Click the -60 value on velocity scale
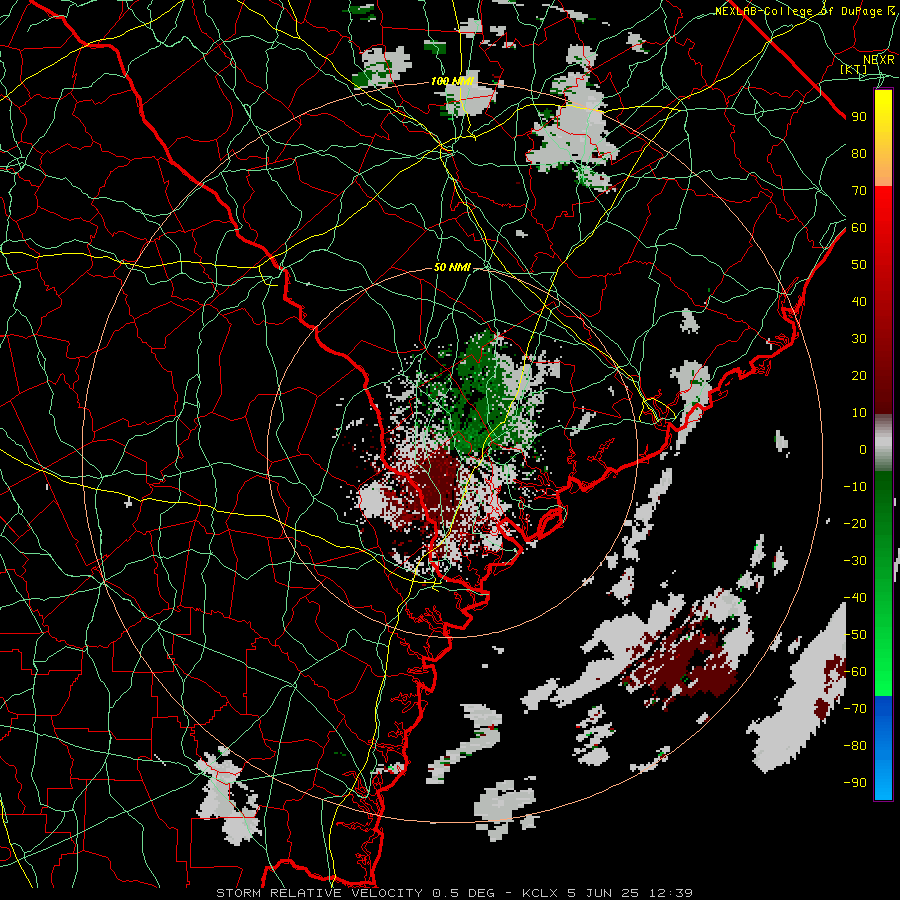The image size is (900, 900). (x=855, y=672)
